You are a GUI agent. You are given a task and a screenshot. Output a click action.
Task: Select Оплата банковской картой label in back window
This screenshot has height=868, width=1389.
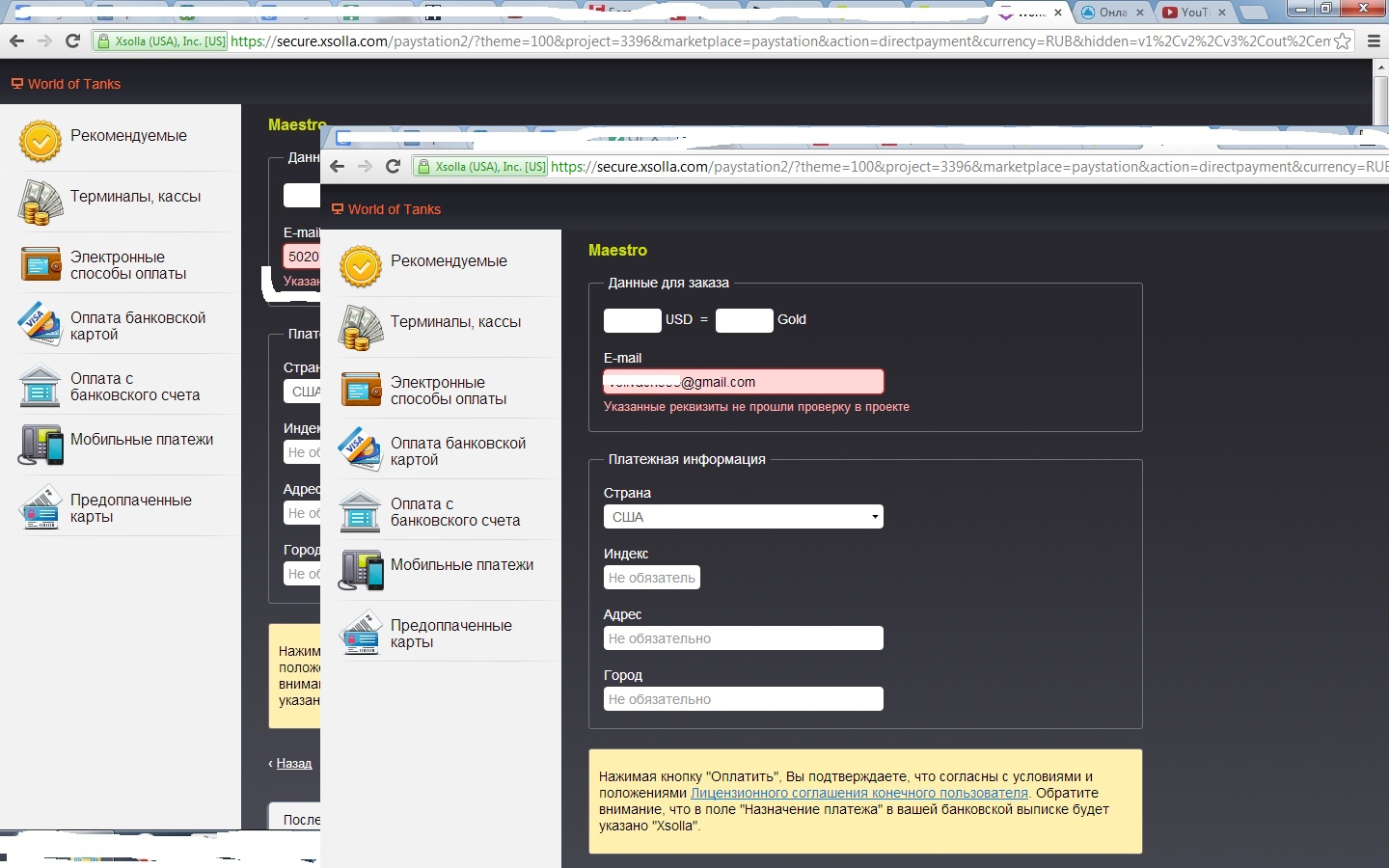pos(138,326)
